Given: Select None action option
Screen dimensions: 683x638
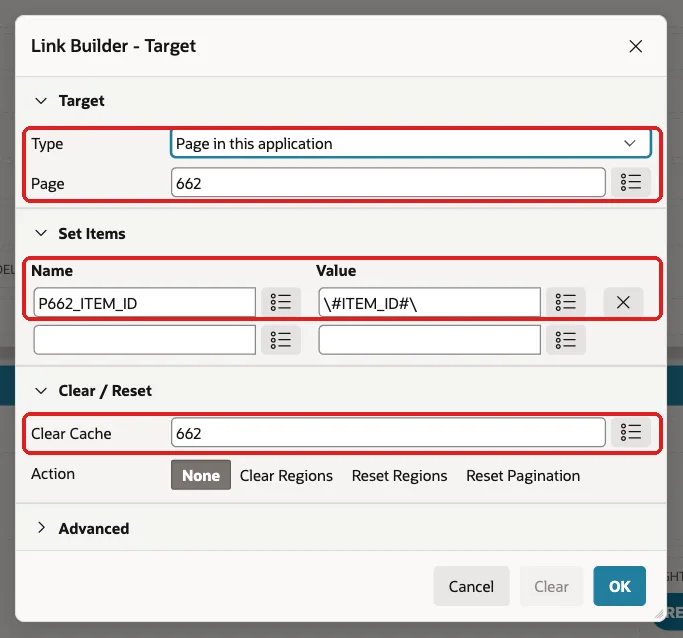Looking at the screenshot, I should 201,475.
